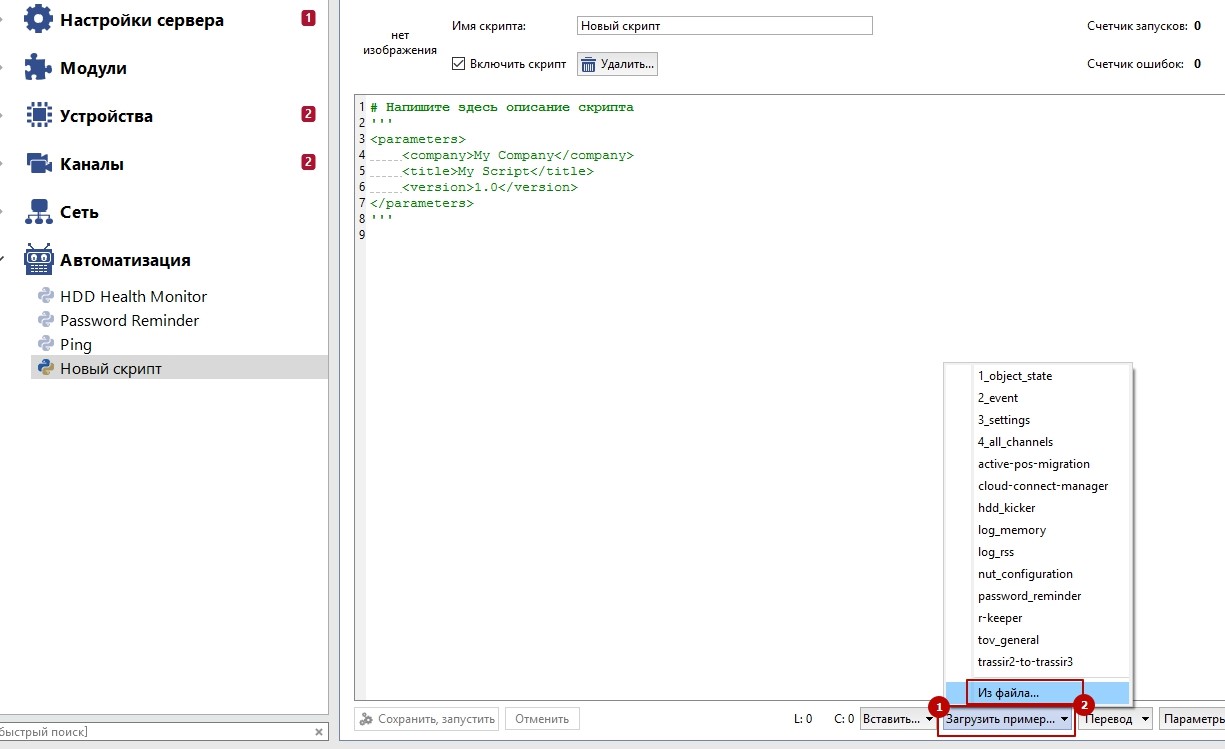This screenshot has height=749, width=1225.
Task: Clear quick search with the x icon
Action: (319, 732)
